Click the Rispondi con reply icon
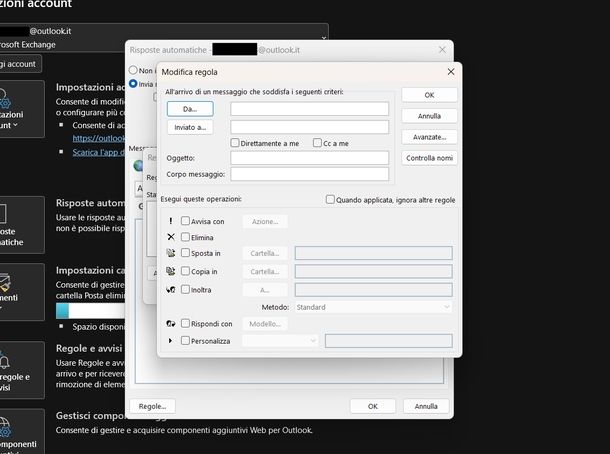This screenshot has height=454, width=610. coord(170,323)
